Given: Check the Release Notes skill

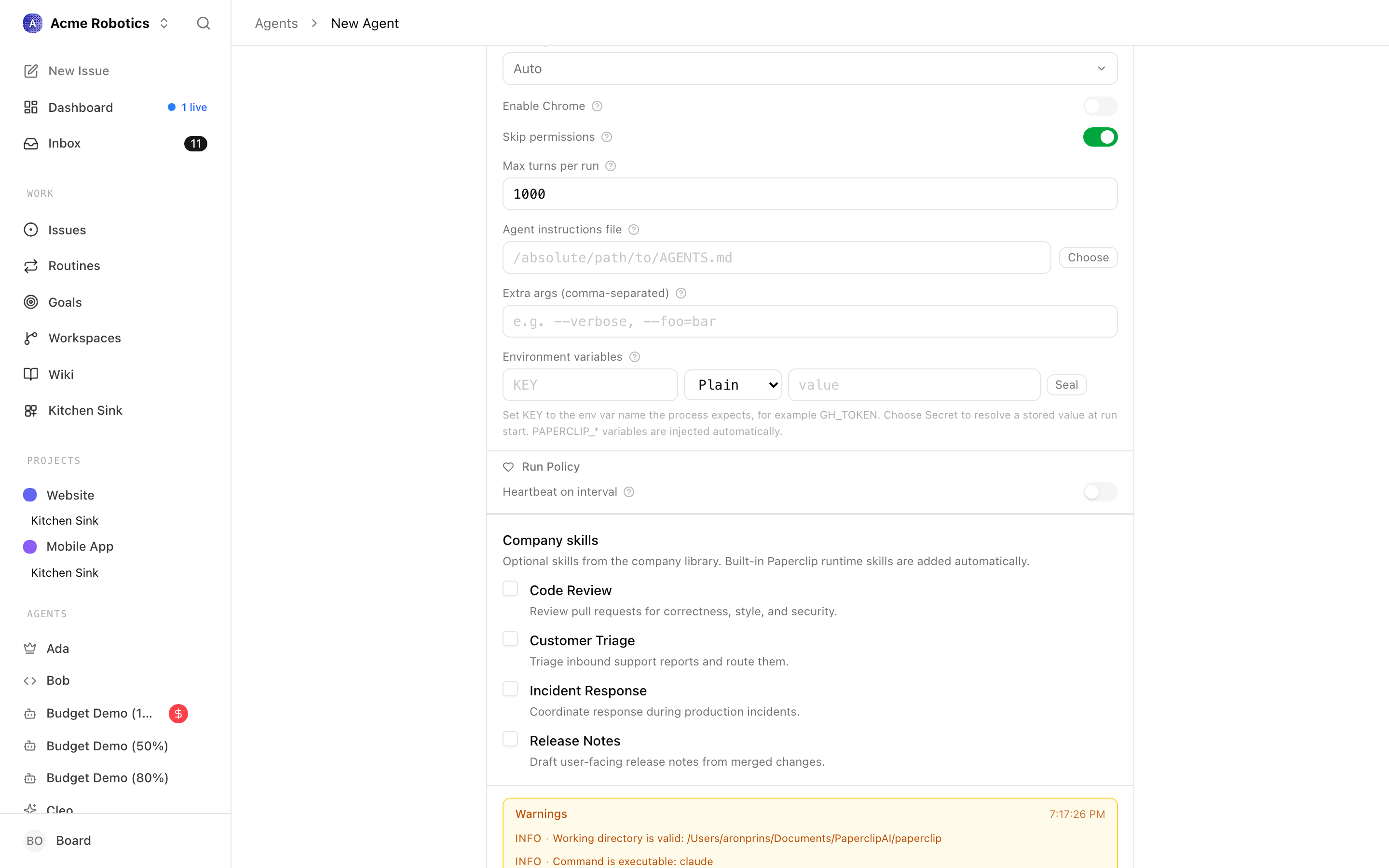Looking at the screenshot, I should point(510,739).
